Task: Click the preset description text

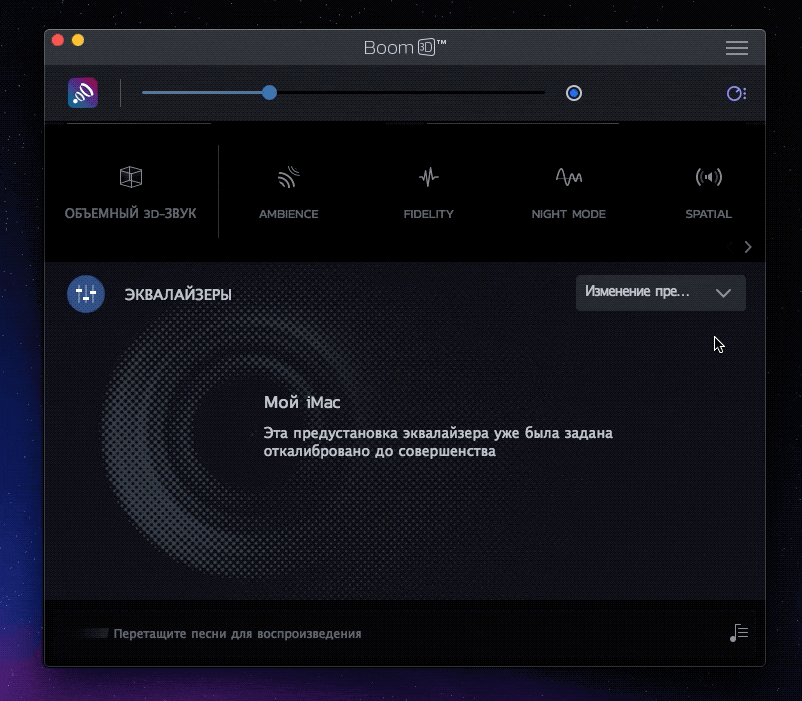Action: tap(438, 442)
